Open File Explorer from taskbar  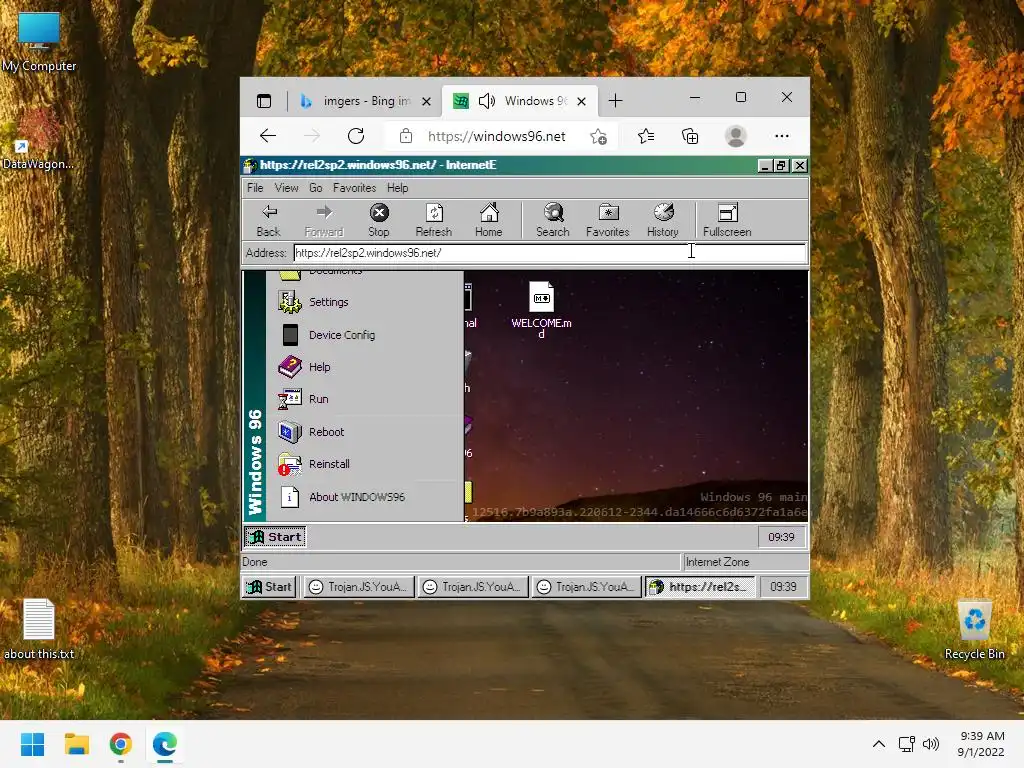coord(76,744)
